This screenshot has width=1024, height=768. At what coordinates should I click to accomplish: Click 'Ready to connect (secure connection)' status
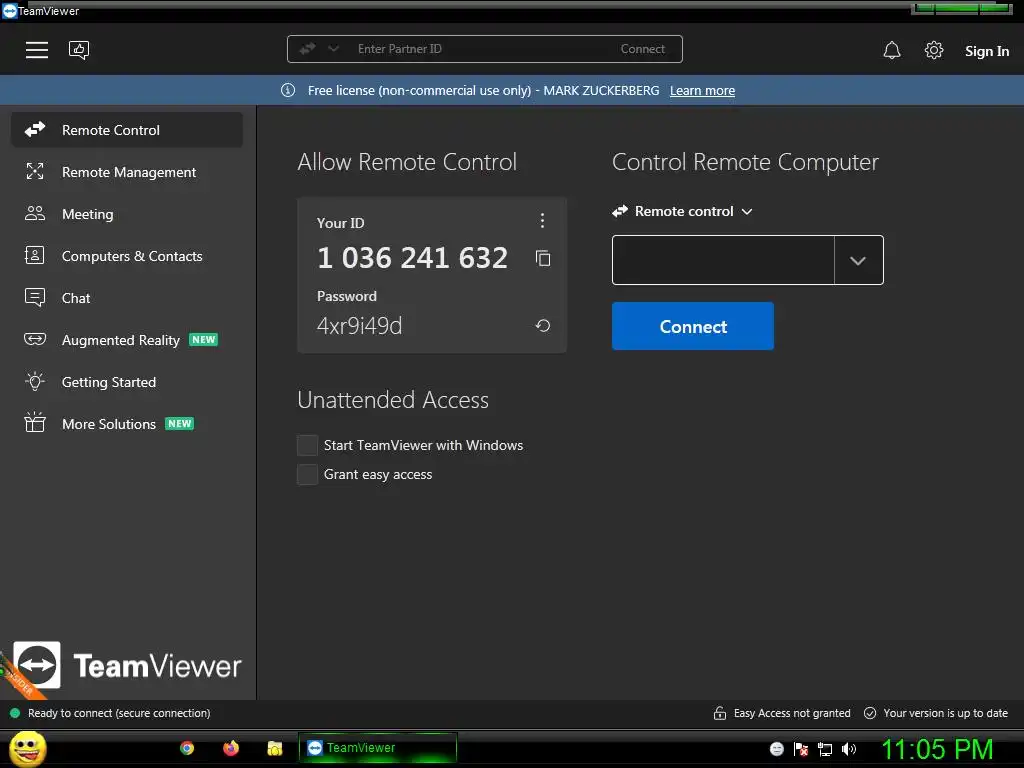tap(119, 713)
